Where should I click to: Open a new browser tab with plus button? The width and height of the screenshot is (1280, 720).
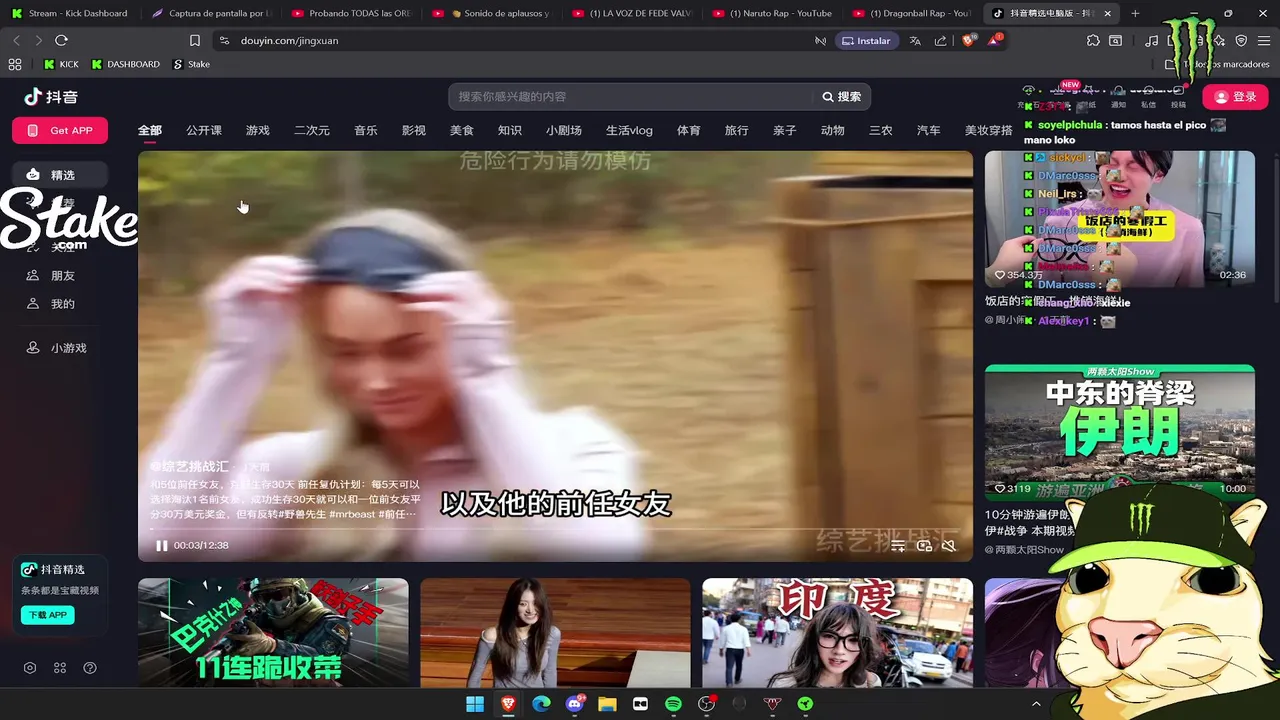(x=1135, y=13)
